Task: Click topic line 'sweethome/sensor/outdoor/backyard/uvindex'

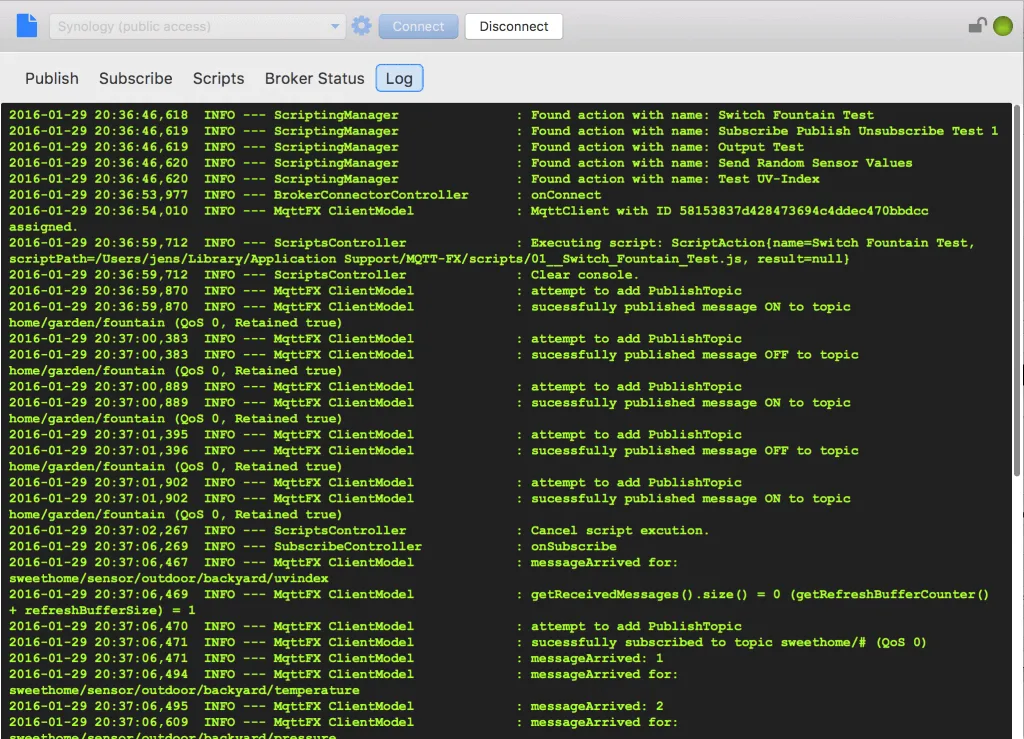Action: click(168, 578)
